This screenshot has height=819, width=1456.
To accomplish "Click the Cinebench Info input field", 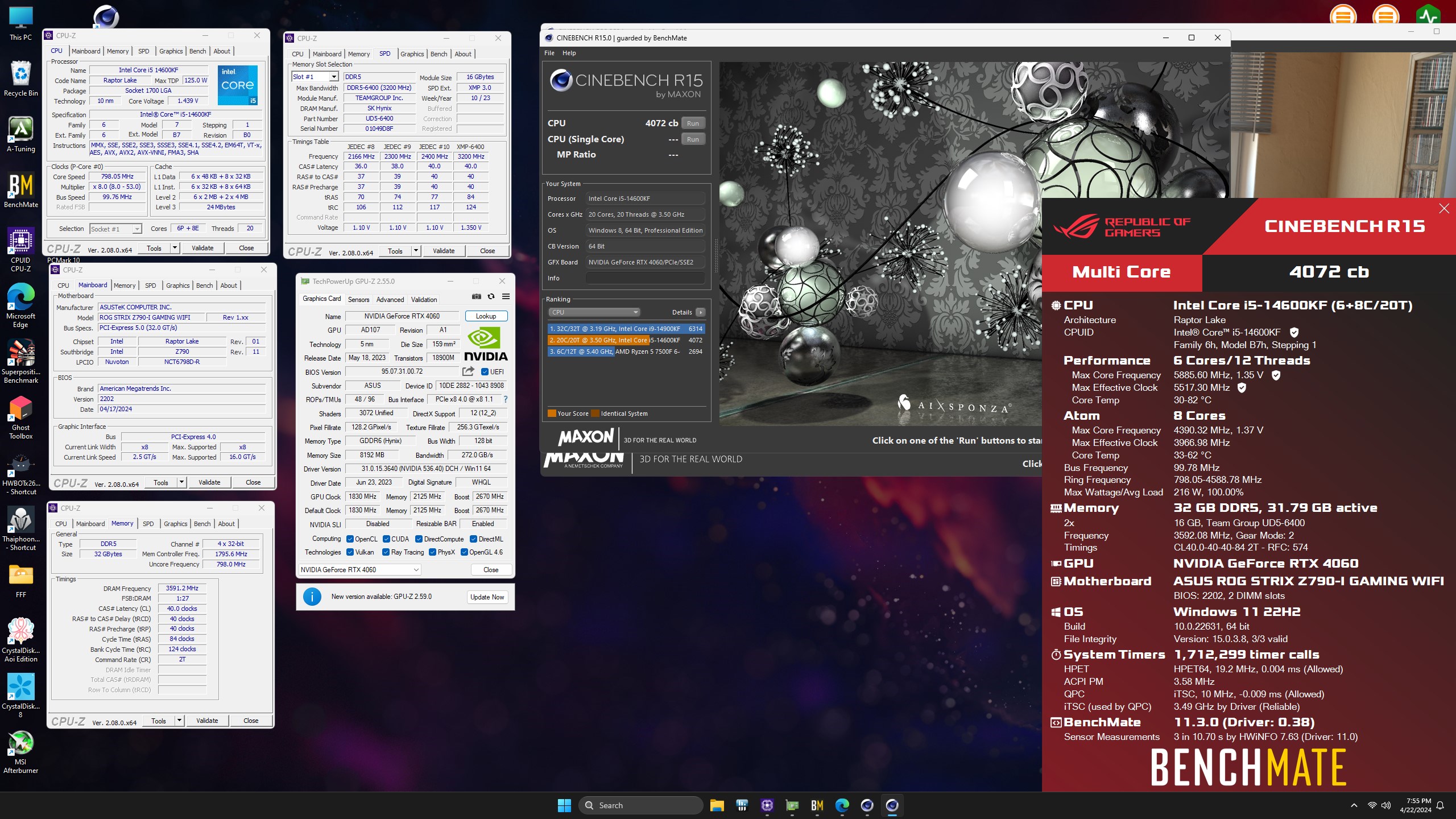I will coord(645,278).
